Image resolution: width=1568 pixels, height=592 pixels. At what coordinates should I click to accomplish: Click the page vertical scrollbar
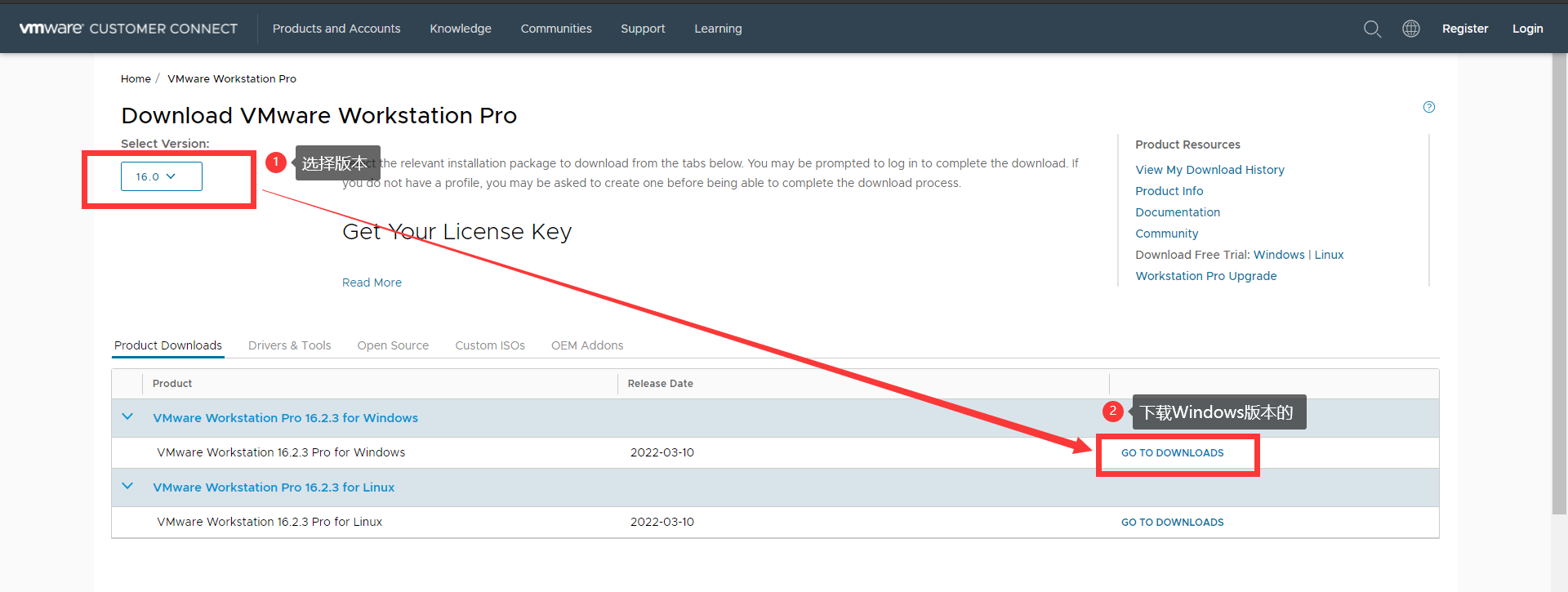(x=1560, y=284)
